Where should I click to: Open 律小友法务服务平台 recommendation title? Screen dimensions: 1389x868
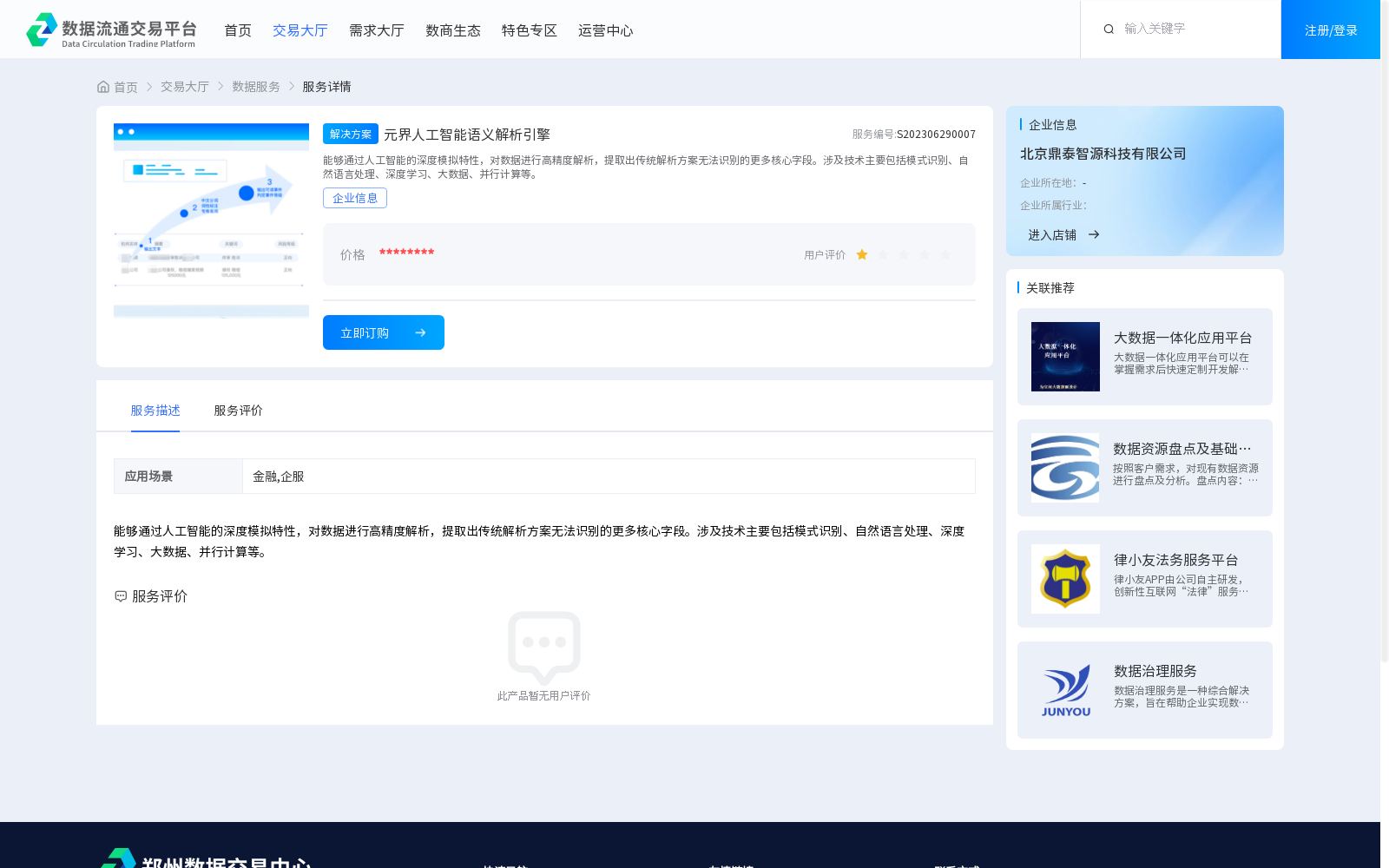coord(1176,560)
